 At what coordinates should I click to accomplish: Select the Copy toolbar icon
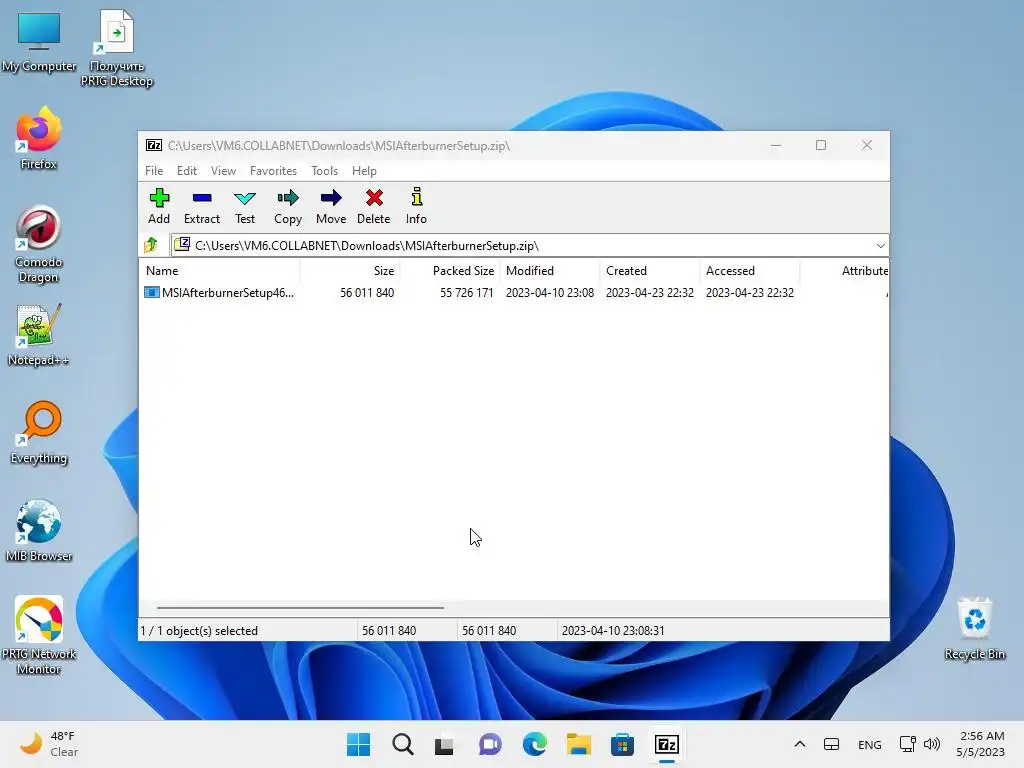pyautogui.click(x=288, y=206)
